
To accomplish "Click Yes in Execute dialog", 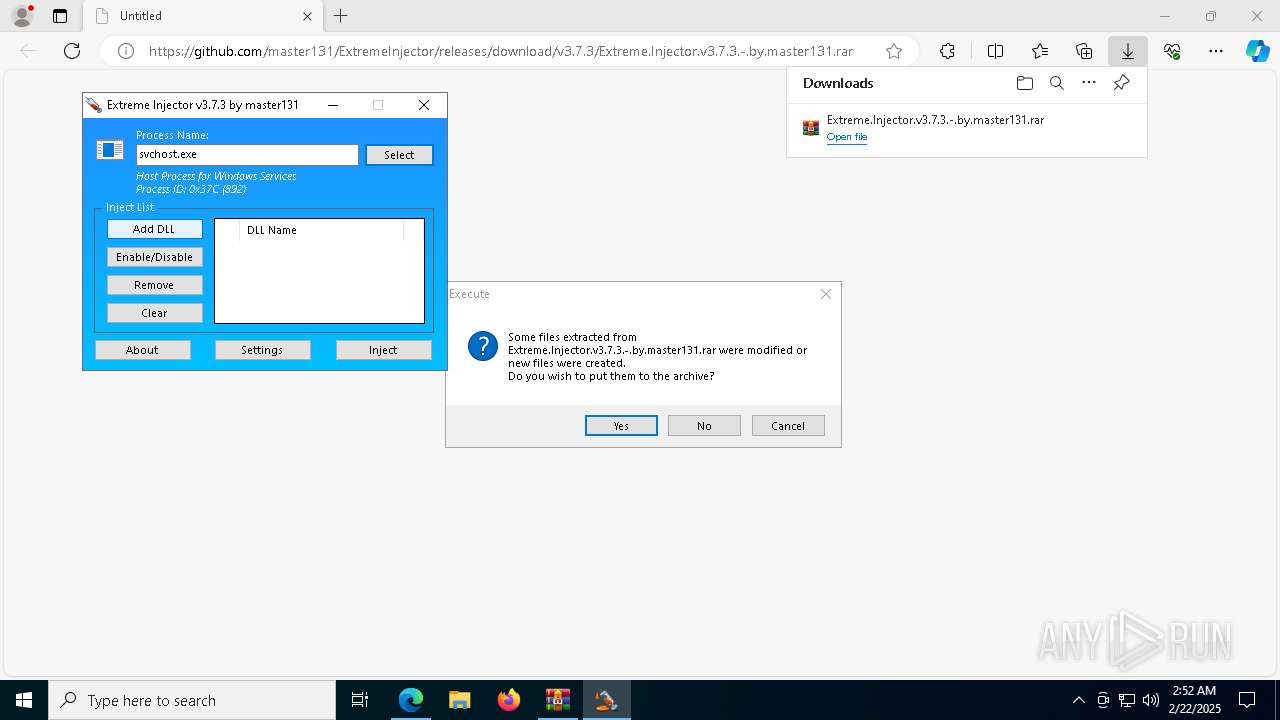I will click(x=621, y=426).
